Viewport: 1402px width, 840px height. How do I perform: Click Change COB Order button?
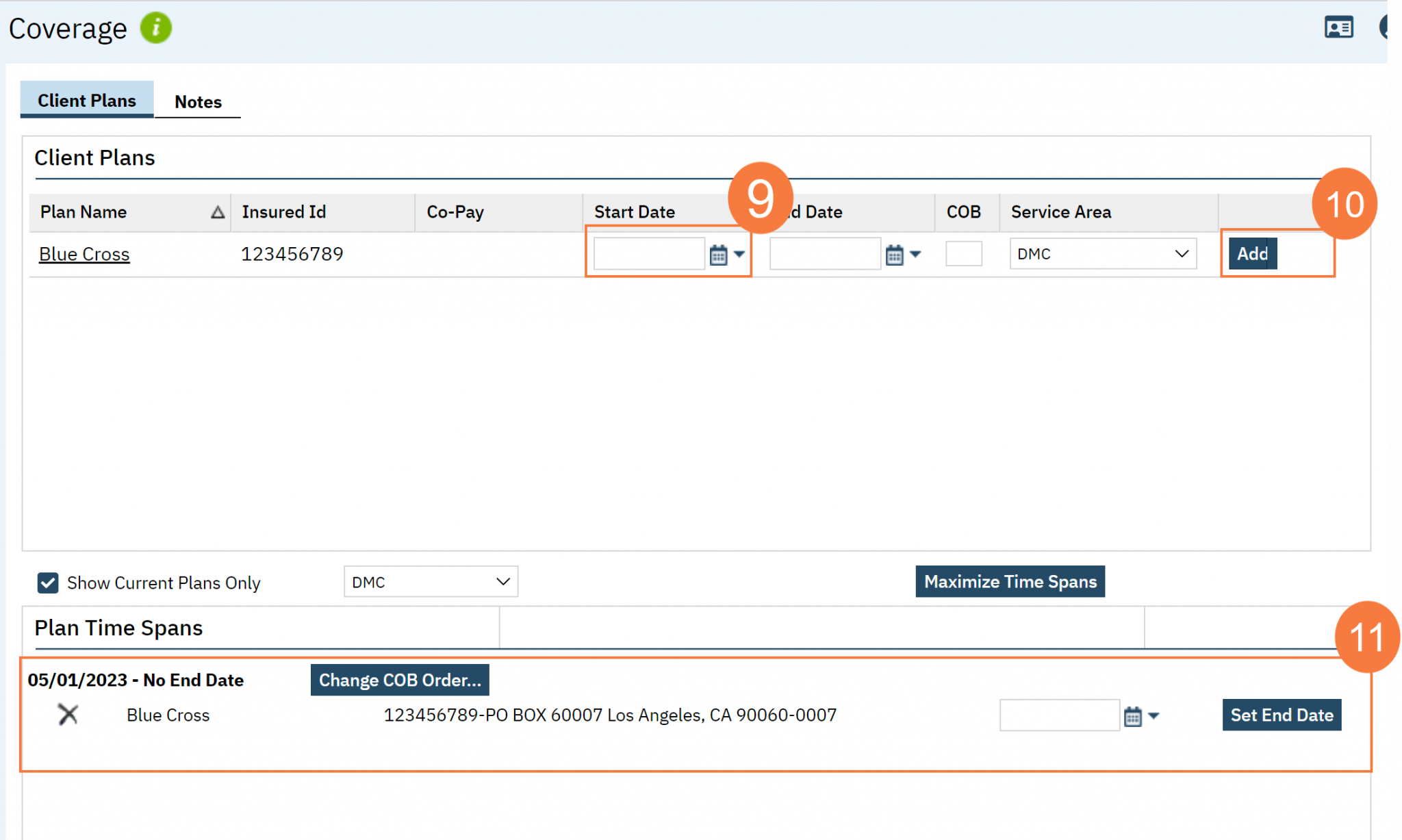pos(400,680)
